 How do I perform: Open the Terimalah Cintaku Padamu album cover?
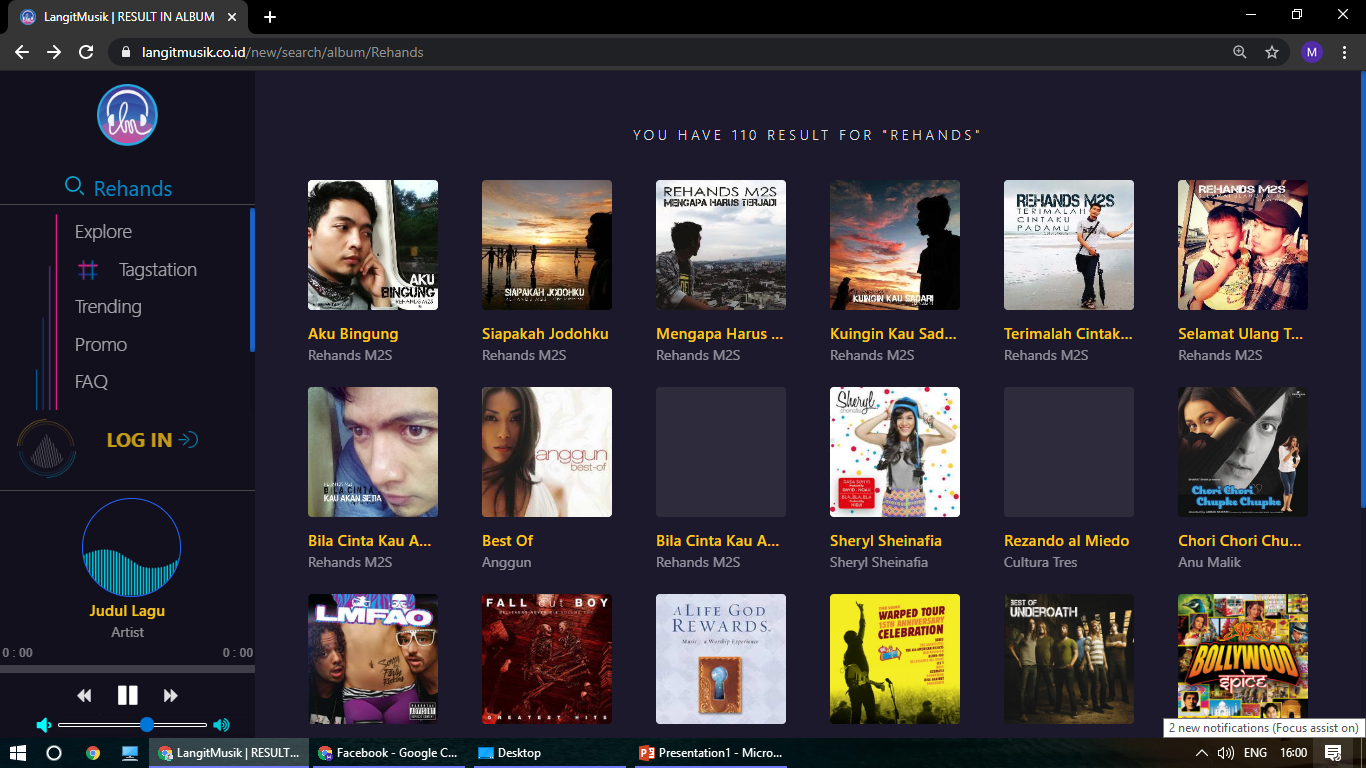pos(1069,245)
